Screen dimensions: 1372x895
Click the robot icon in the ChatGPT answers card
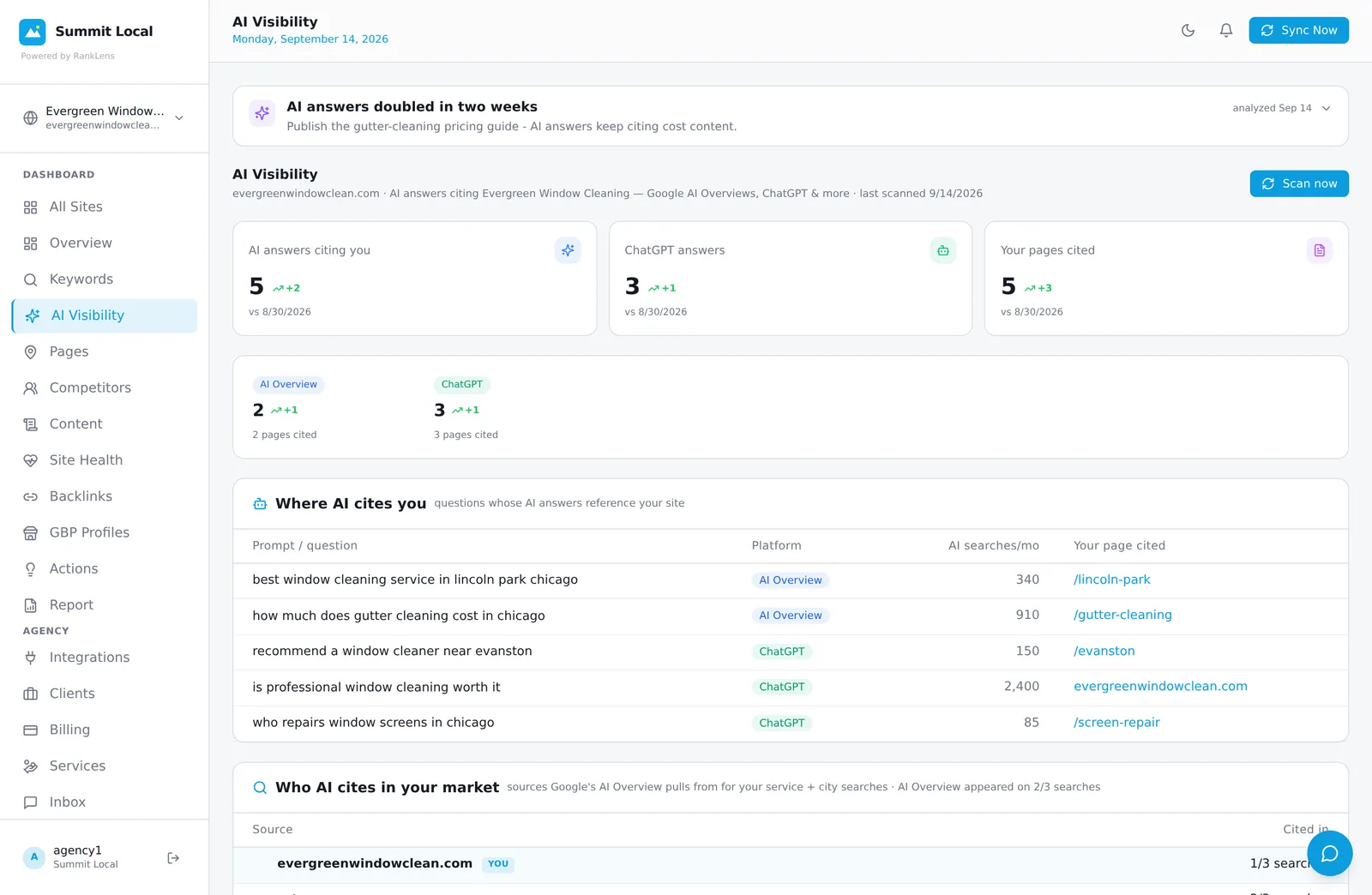click(x=943, y=250)
